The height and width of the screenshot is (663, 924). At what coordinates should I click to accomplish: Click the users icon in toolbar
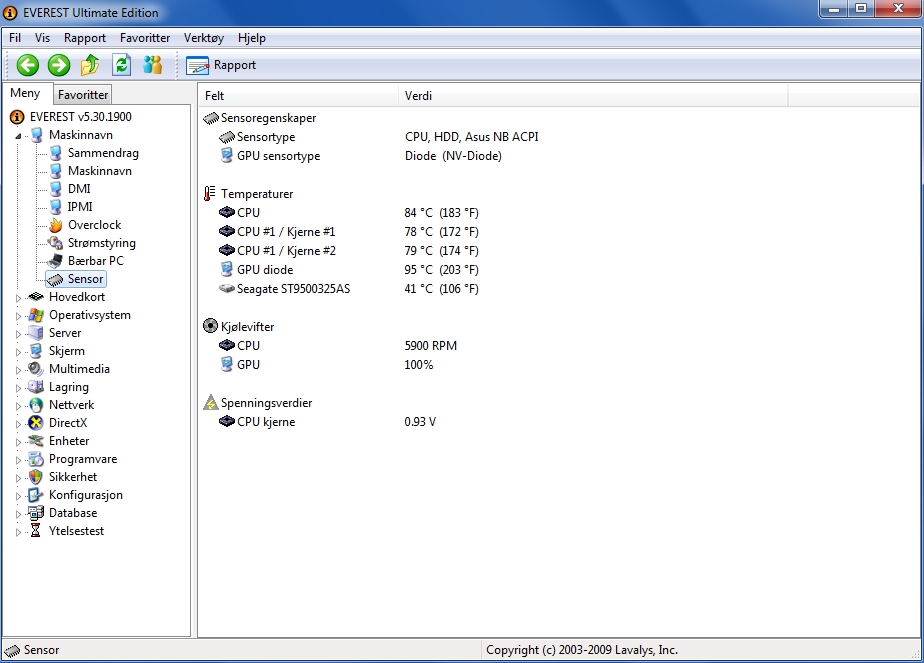pyautogui.click(x=153, y=65)
